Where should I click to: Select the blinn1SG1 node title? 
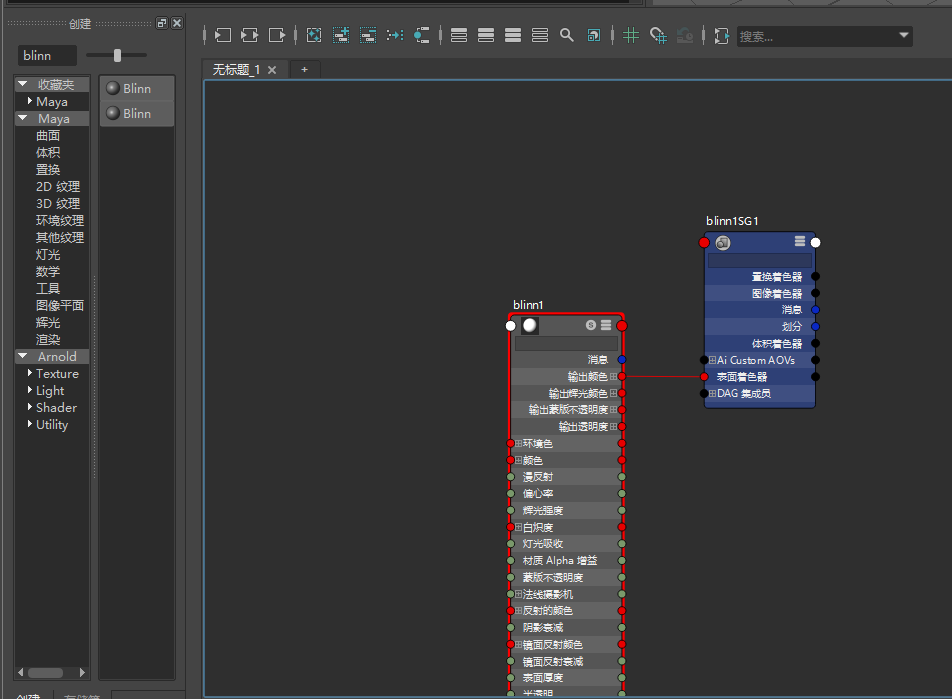coord(732,221)
